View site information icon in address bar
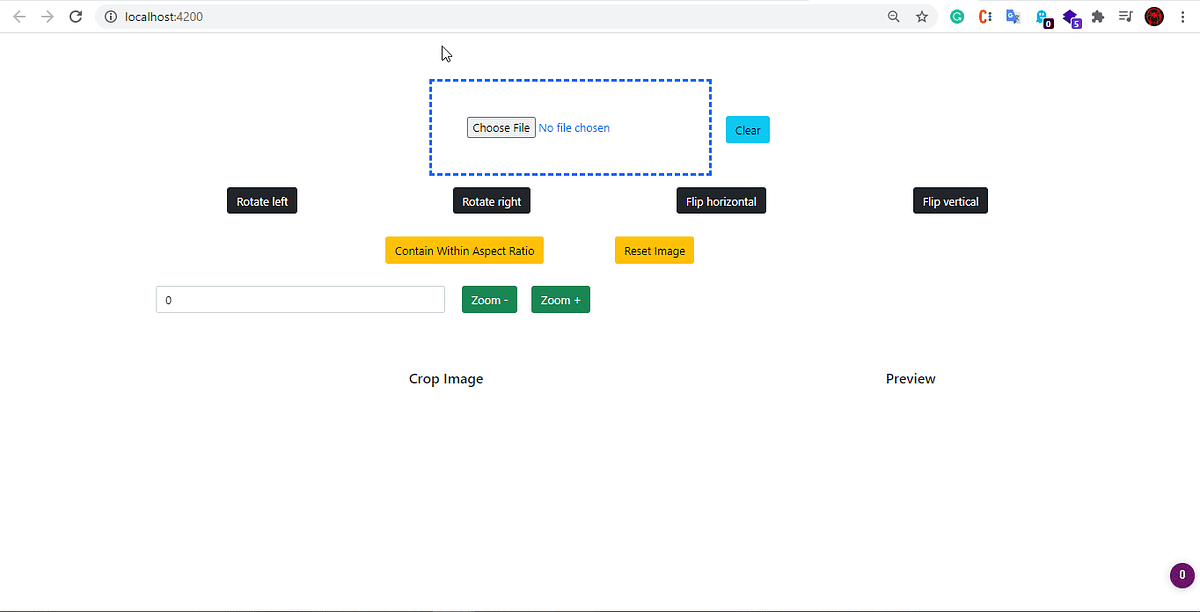 pos(110,16)
